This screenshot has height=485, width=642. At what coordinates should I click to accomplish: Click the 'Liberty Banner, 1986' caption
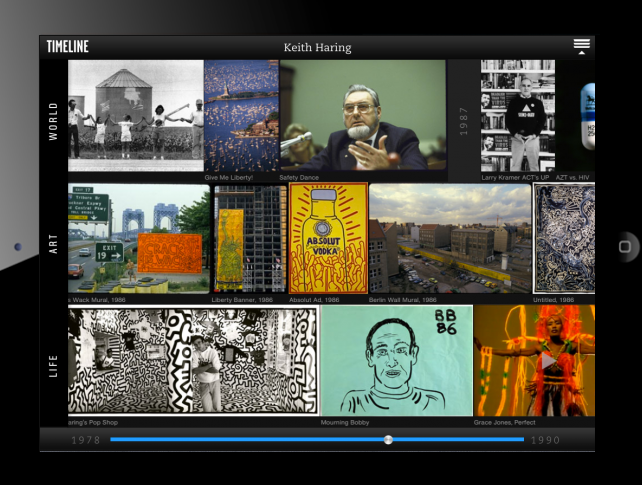point(242,300)
